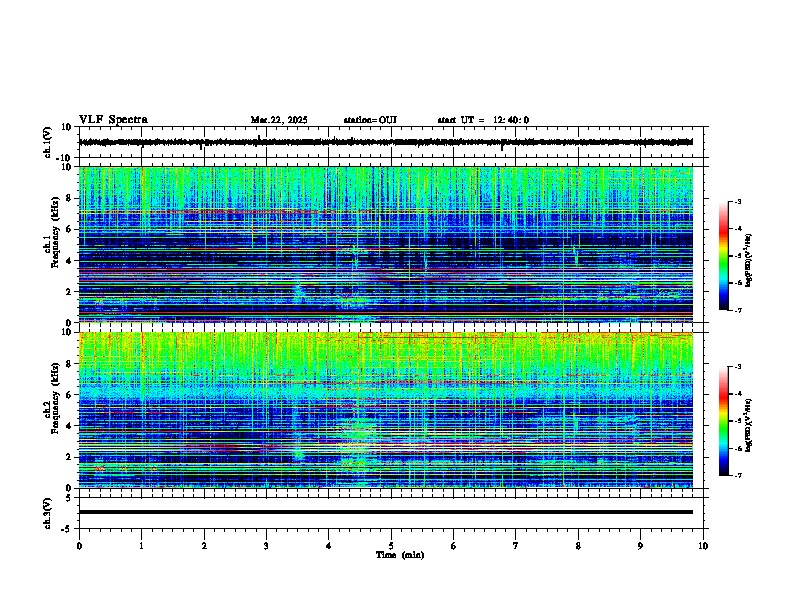
Task: Click the ch.1 spectrogram colorbar
Action: pos(724,256)
